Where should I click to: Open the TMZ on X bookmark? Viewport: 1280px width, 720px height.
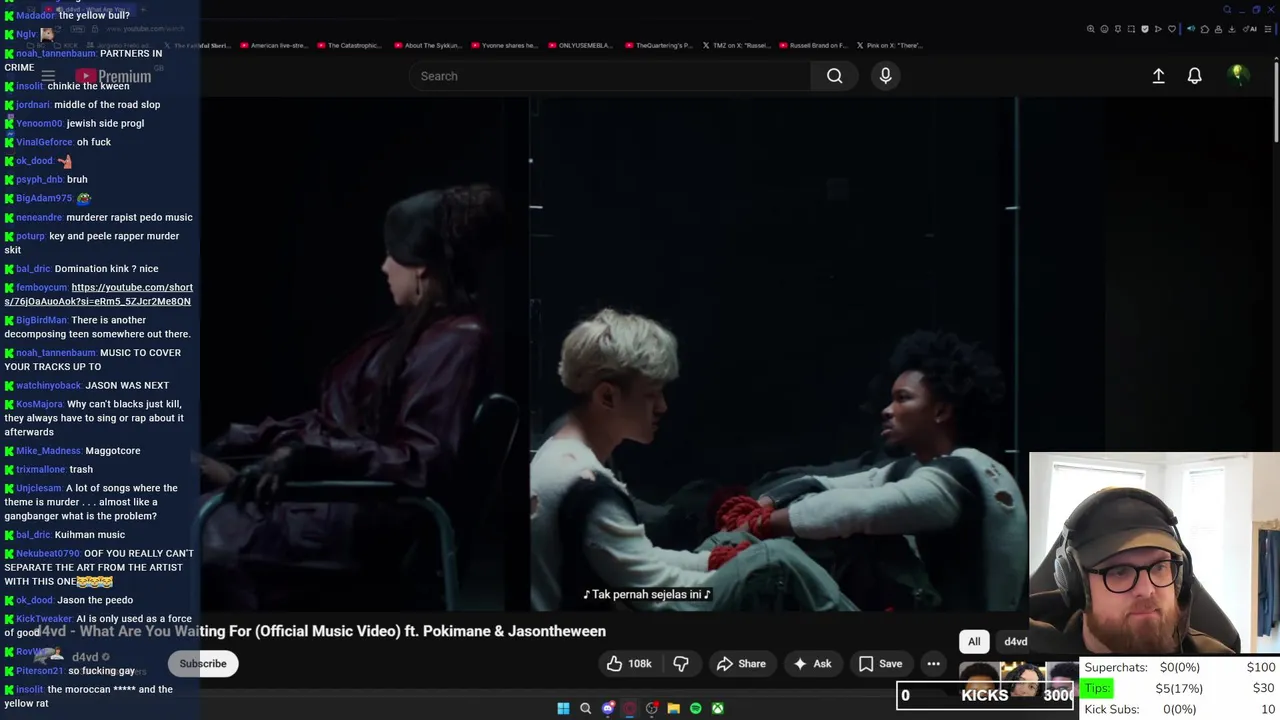736,45
